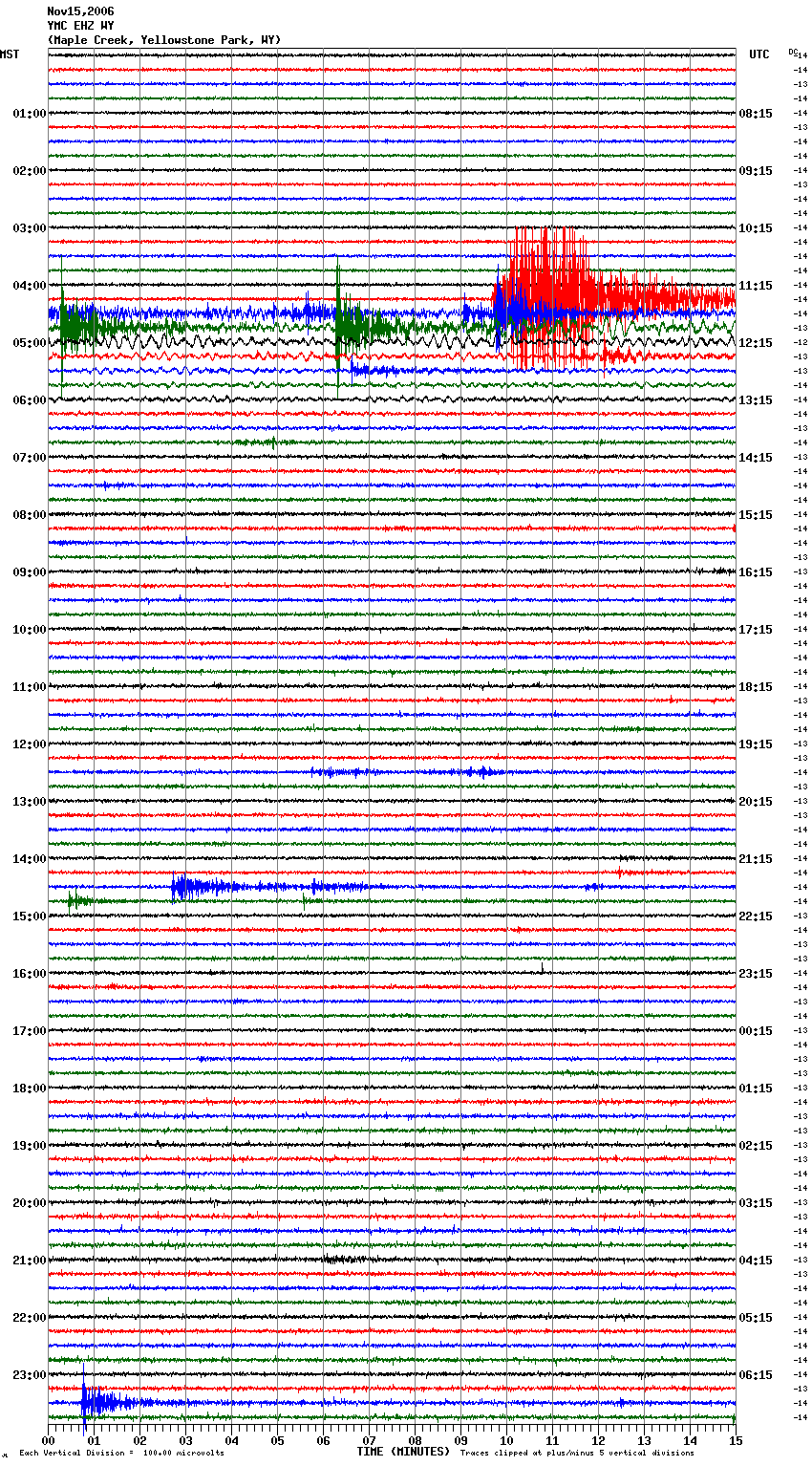Click the 14:15 UTC time label
This screenshot has width=812, height=1466.
click(756, 458)
